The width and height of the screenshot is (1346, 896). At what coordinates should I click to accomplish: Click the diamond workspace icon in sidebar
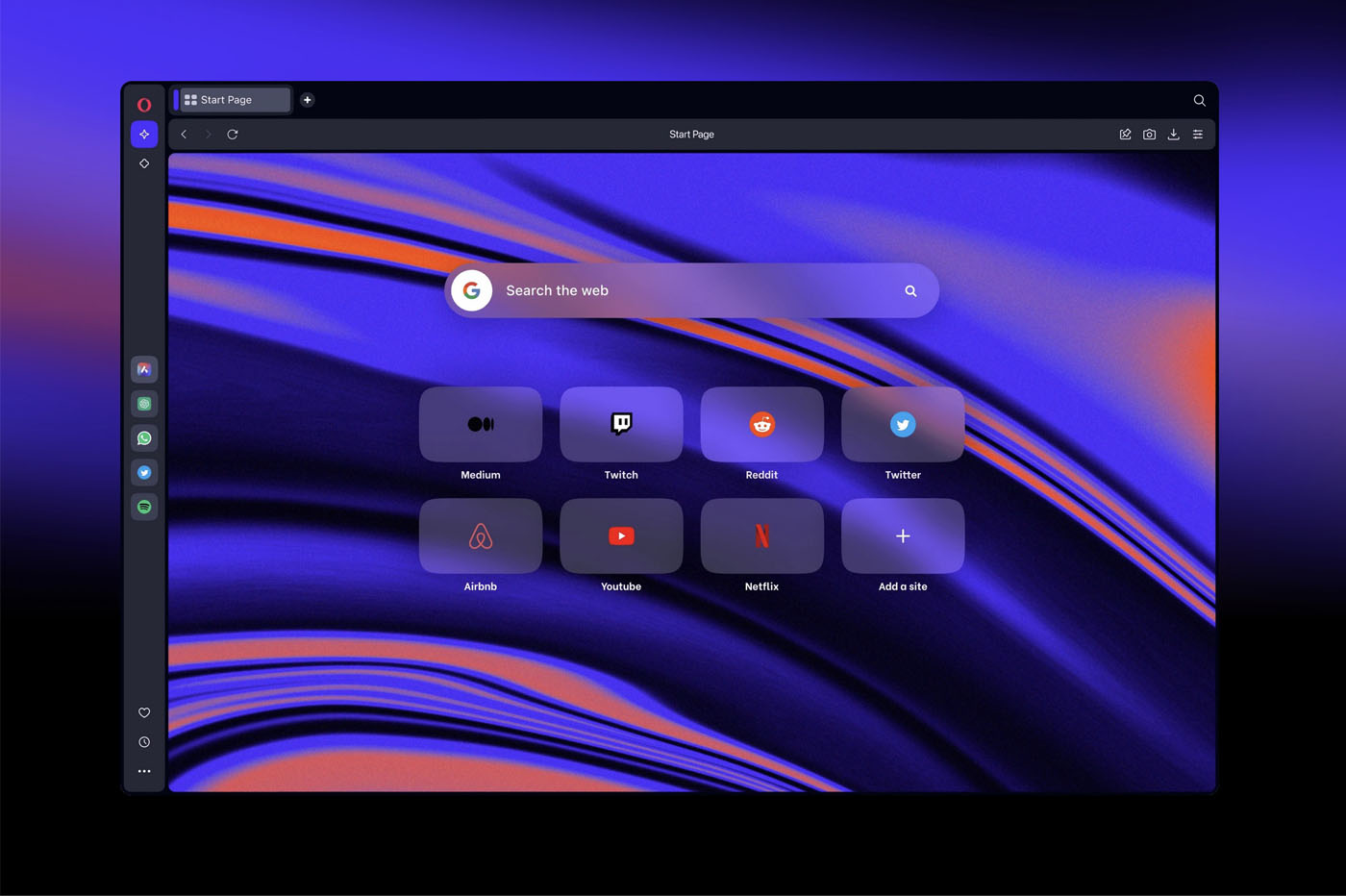pyautogui.click(x=144, y=163)
